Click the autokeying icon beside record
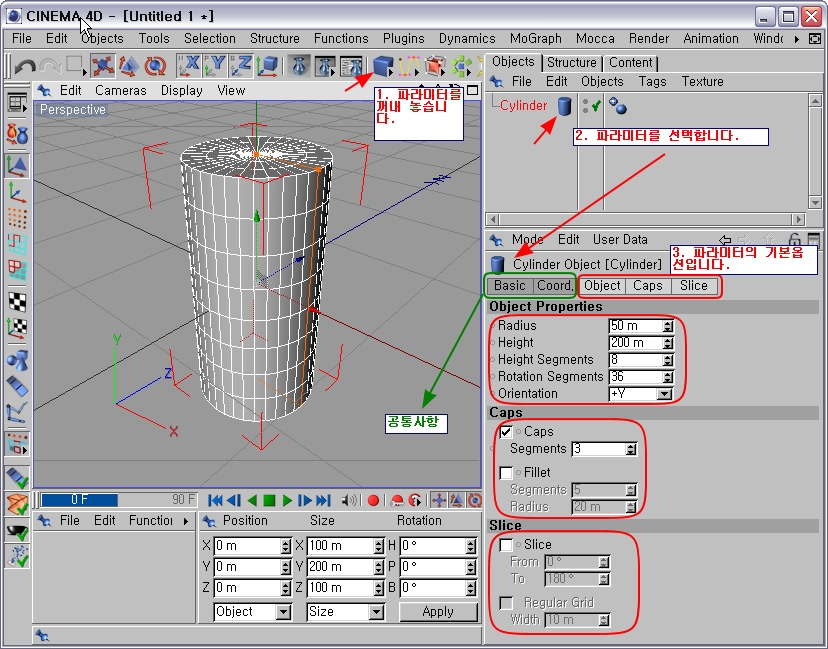This screenshot has width=828, height=649. pos(397,500)
